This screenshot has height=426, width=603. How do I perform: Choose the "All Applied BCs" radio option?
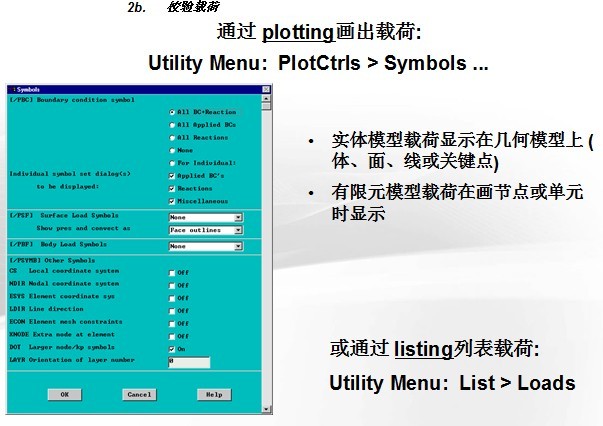coord(173,124)
